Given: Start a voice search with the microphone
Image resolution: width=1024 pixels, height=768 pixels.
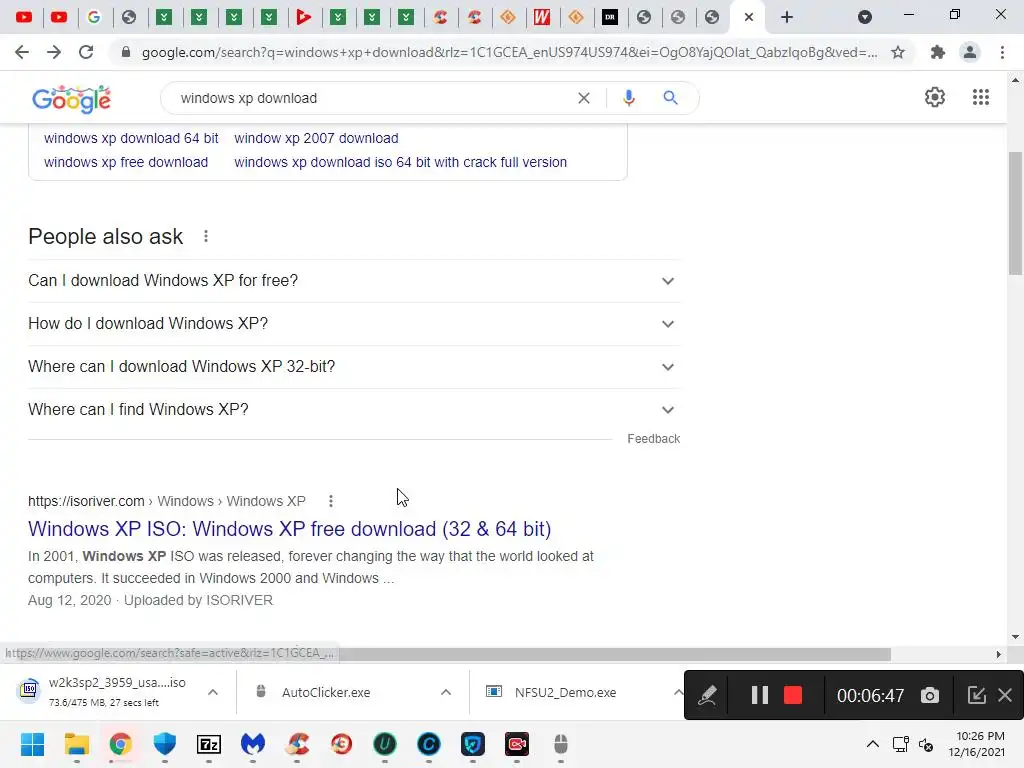Looking at the screenshot, I should click(x=628, y=98).
